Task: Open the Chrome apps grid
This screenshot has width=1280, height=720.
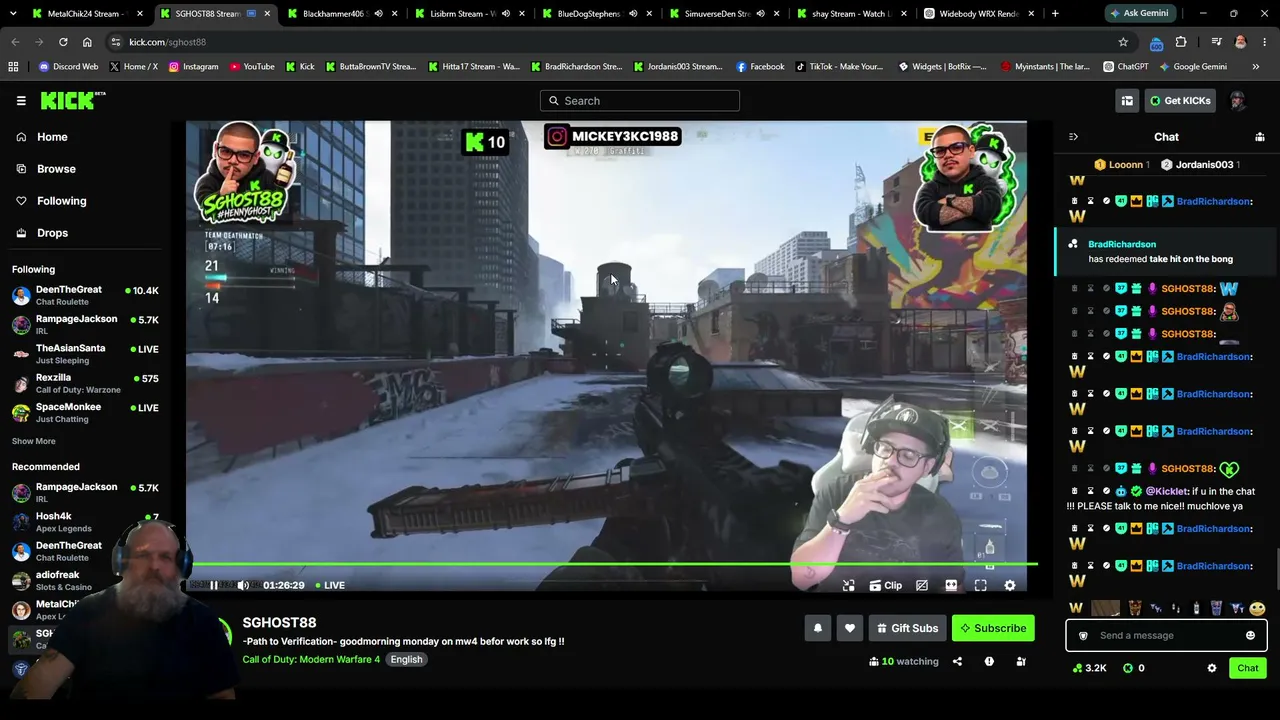Action: (13, 67)
